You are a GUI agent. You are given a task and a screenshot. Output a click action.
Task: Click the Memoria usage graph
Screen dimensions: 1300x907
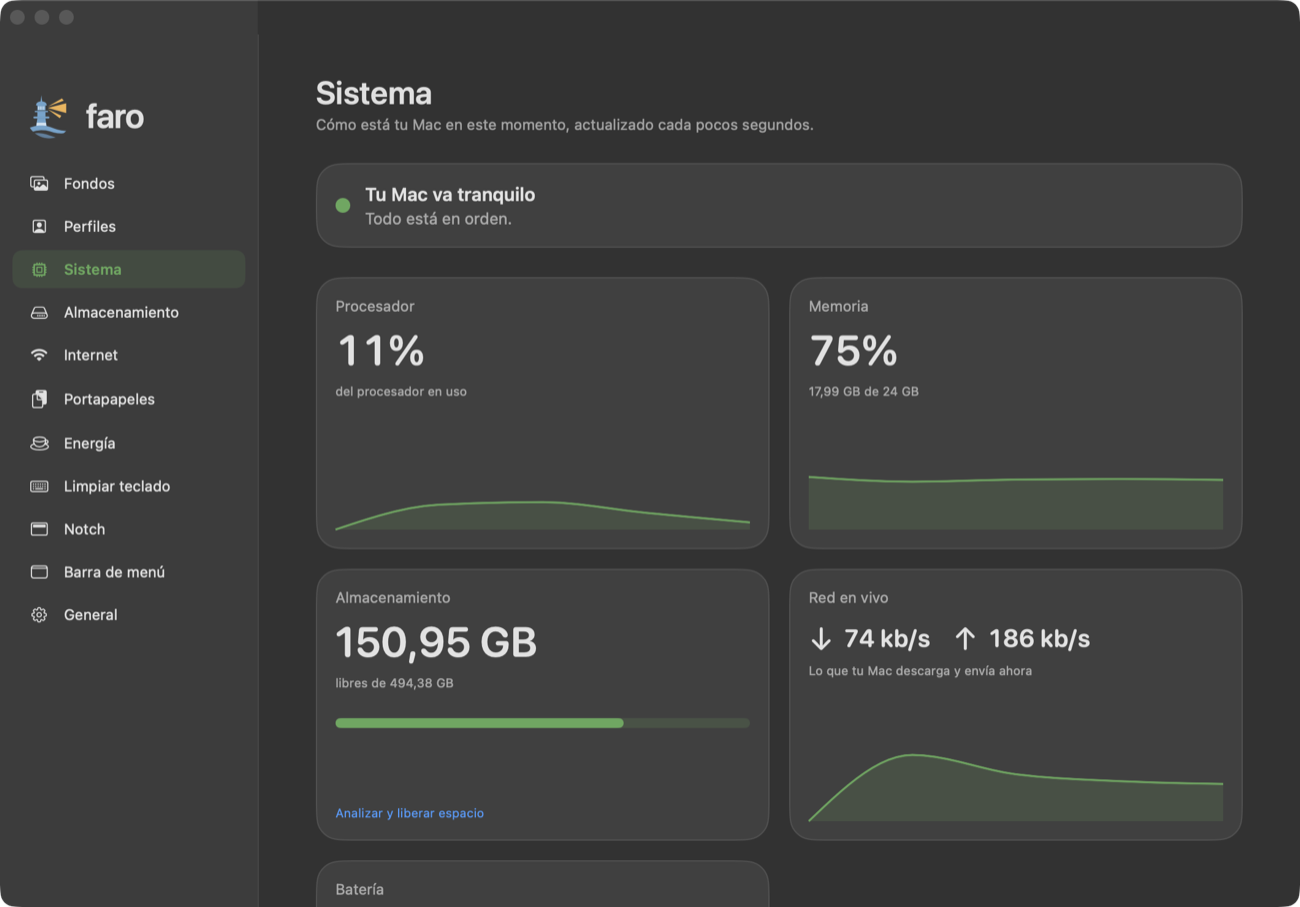coord(1016,502)
